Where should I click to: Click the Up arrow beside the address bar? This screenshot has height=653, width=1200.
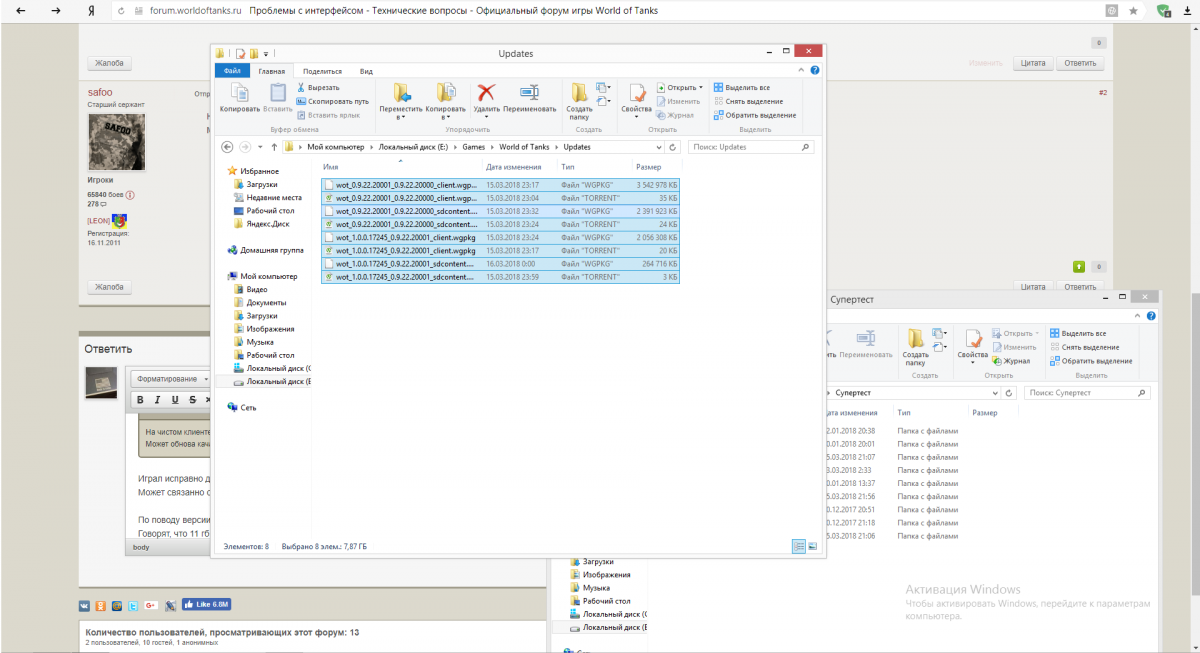274,147
